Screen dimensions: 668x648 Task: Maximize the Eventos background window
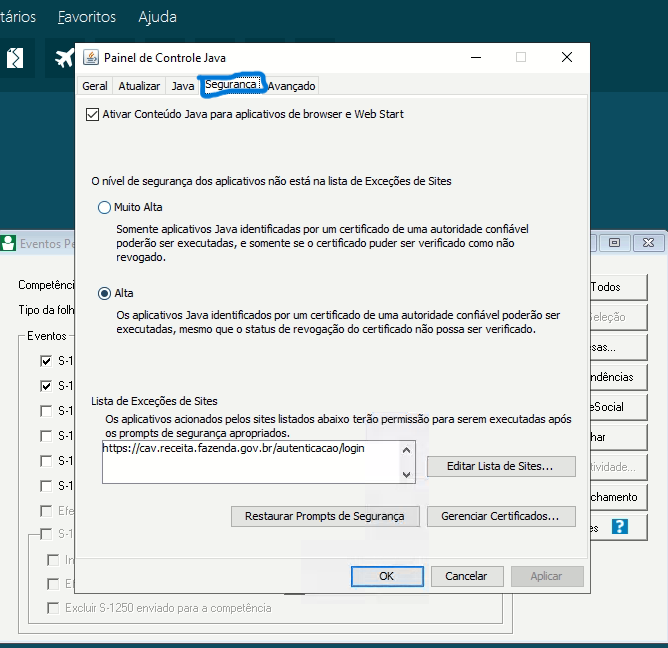[614, 242]
